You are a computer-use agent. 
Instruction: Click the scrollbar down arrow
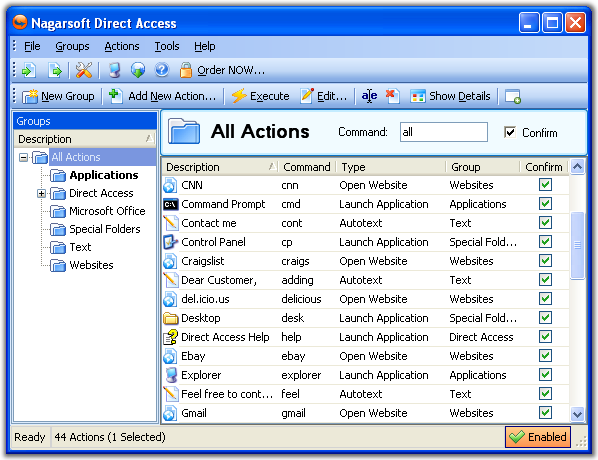(x=577, y=414)
